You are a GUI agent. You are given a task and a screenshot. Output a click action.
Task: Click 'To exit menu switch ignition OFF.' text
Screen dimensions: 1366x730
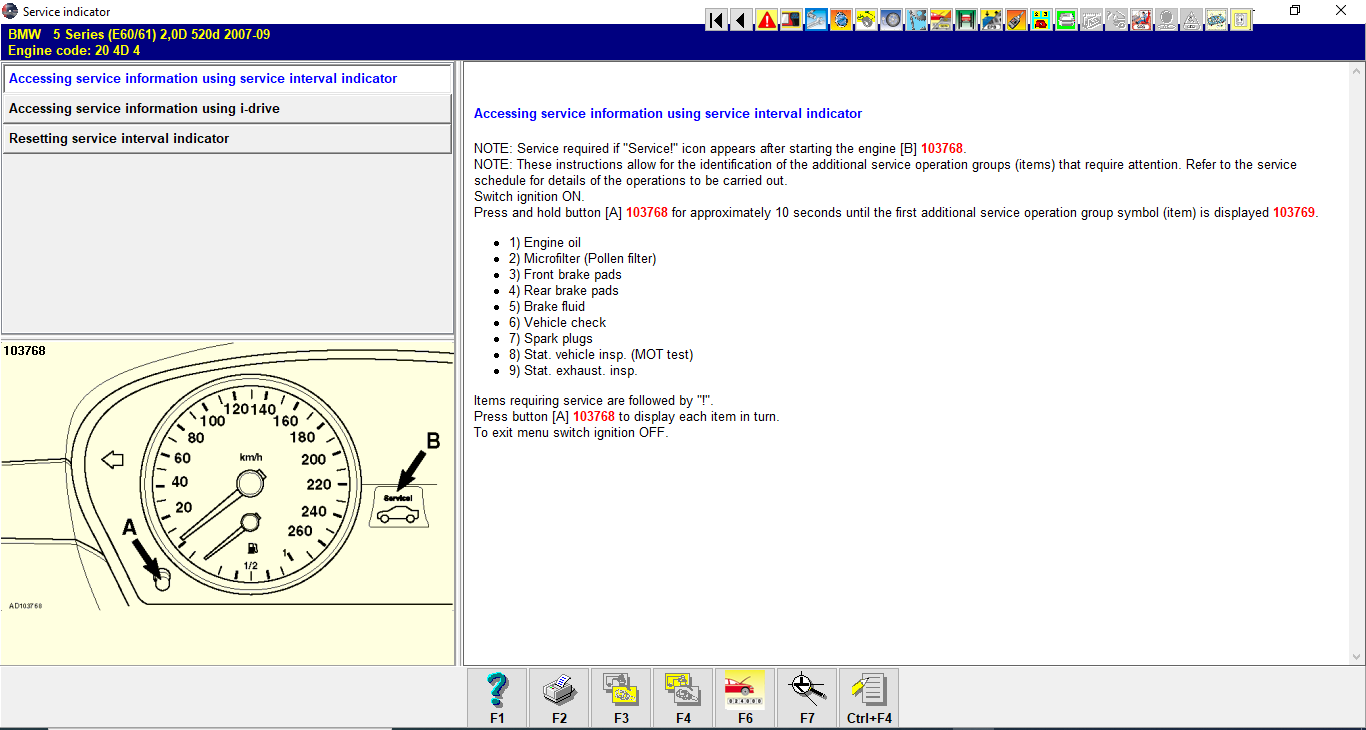pyautogui.click(x=571, y=433)
